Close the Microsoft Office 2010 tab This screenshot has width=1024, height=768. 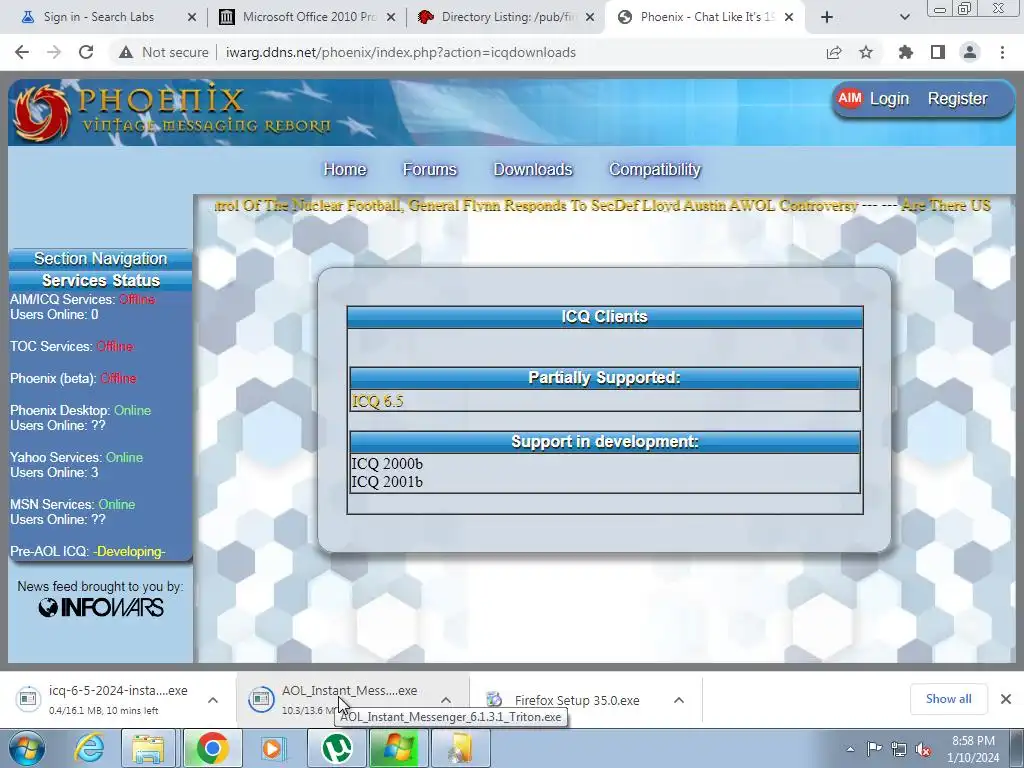pyautogui.click(x=391, y=17)
